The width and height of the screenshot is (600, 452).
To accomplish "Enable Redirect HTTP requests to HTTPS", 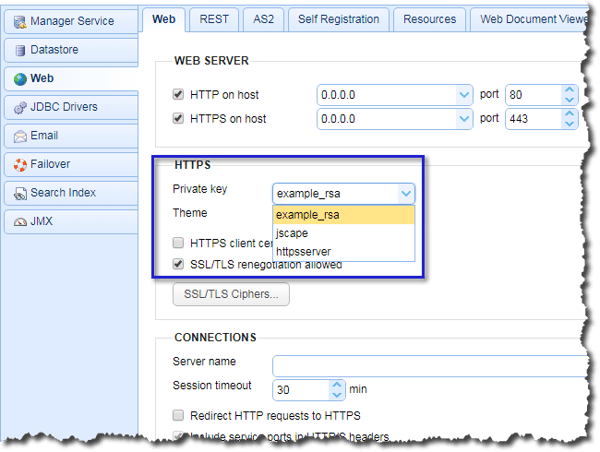I will pyautogui.click(x=178, y=415).
